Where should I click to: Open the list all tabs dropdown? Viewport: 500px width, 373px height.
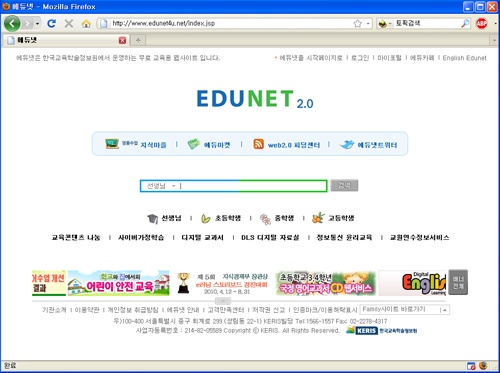(x=494, y=40)
